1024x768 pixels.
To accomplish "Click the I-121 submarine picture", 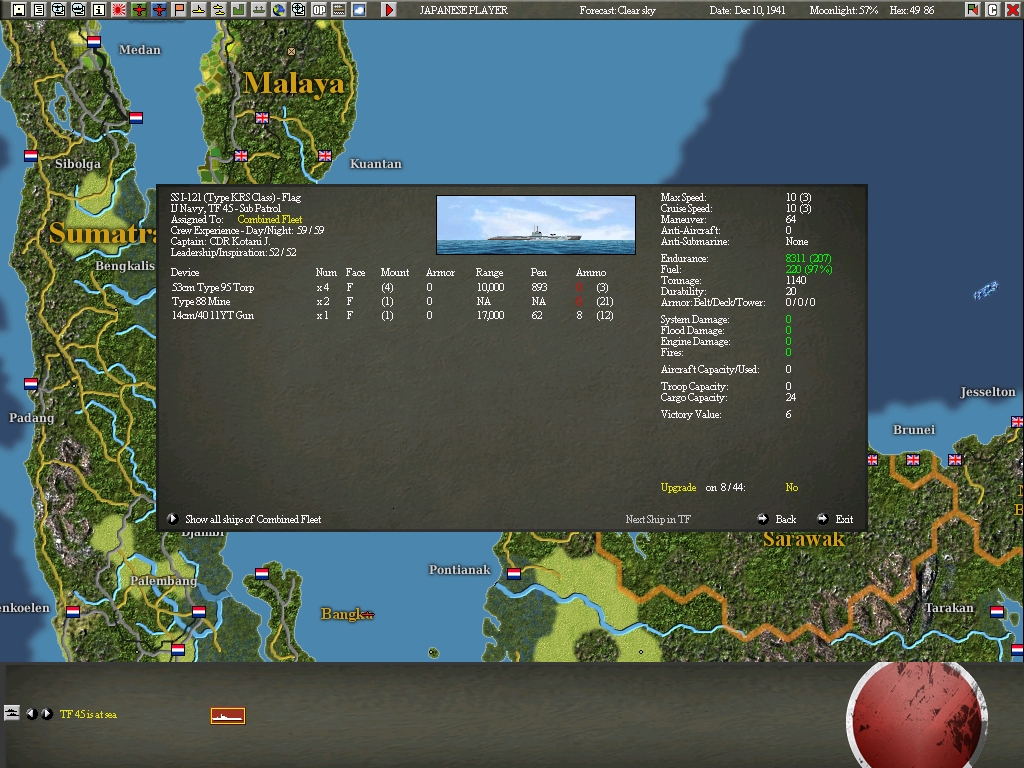I will (x=536, y=225).
